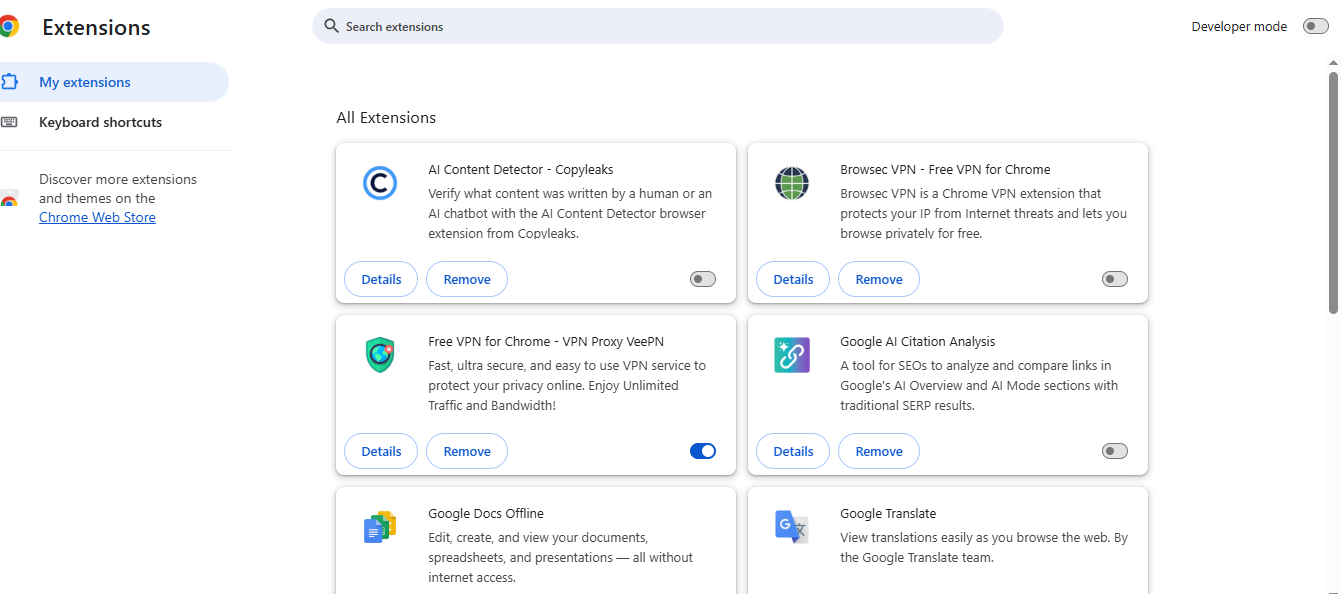Enable Developer mode toggle
The image size is (1341, 594).
point(1316,26)
